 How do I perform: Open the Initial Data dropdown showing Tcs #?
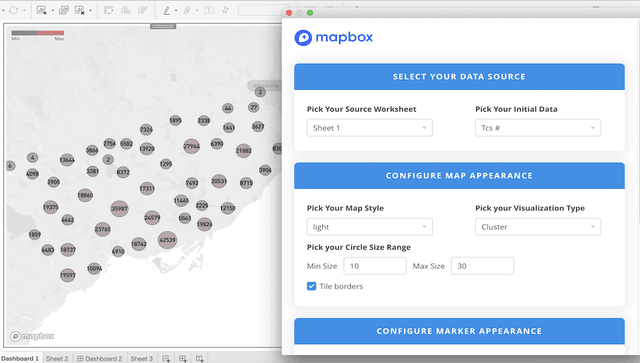coord(538,128)
